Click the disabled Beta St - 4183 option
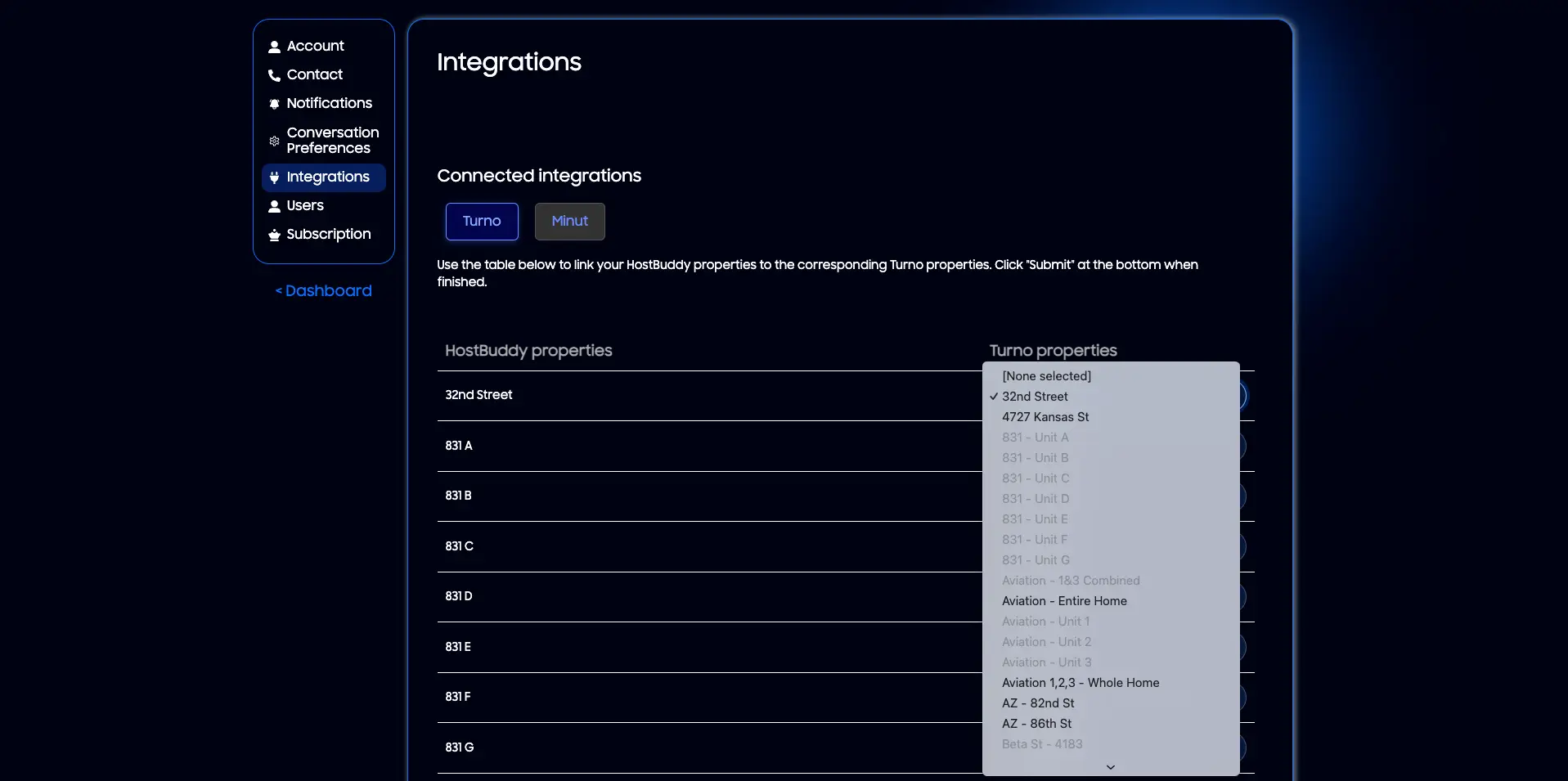Image resolution: width=1568 pixels, height=781 pixels. pyautogui.click(x=1111, y=744)
